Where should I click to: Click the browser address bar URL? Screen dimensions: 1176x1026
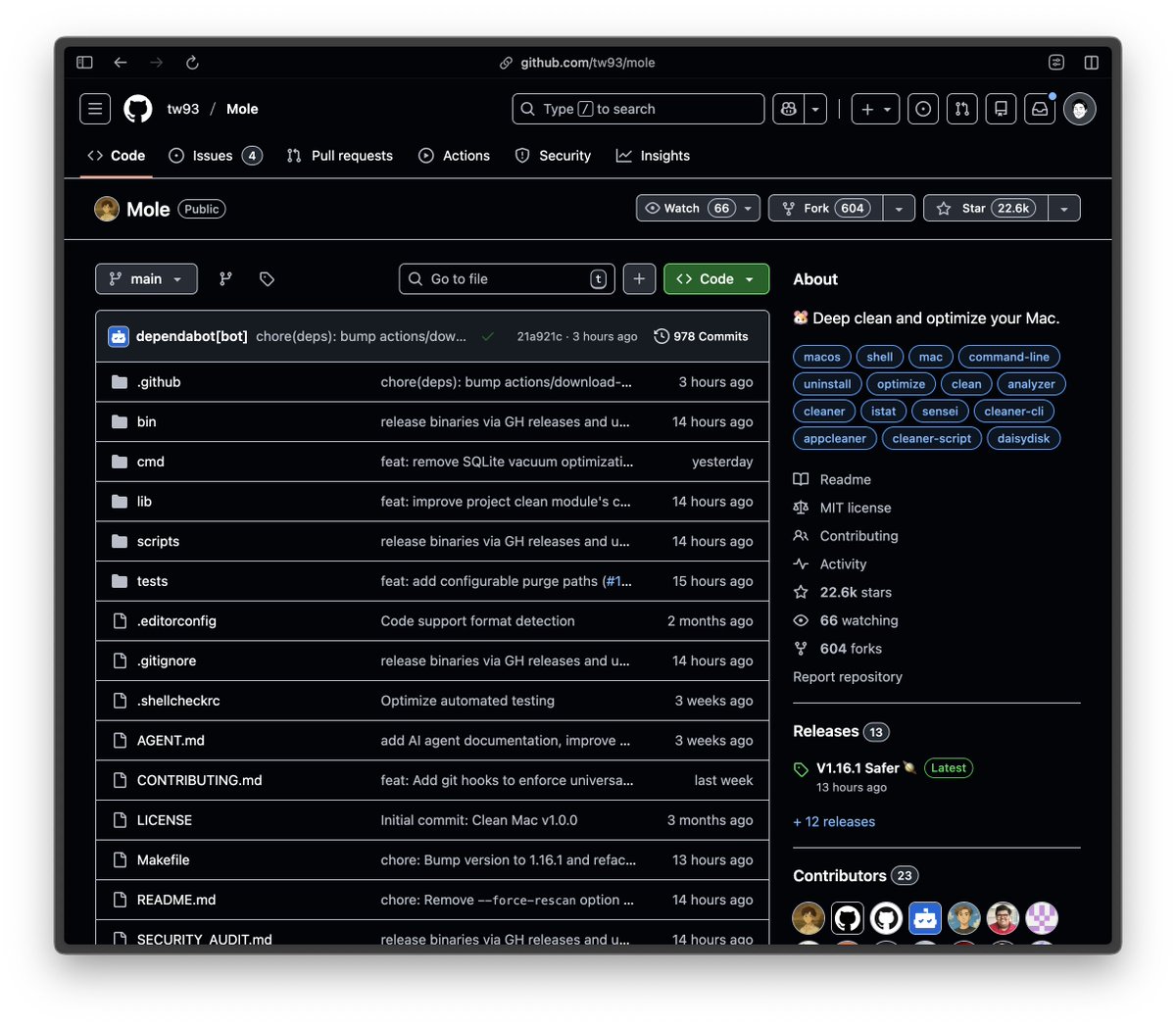(x=588, y=63)
